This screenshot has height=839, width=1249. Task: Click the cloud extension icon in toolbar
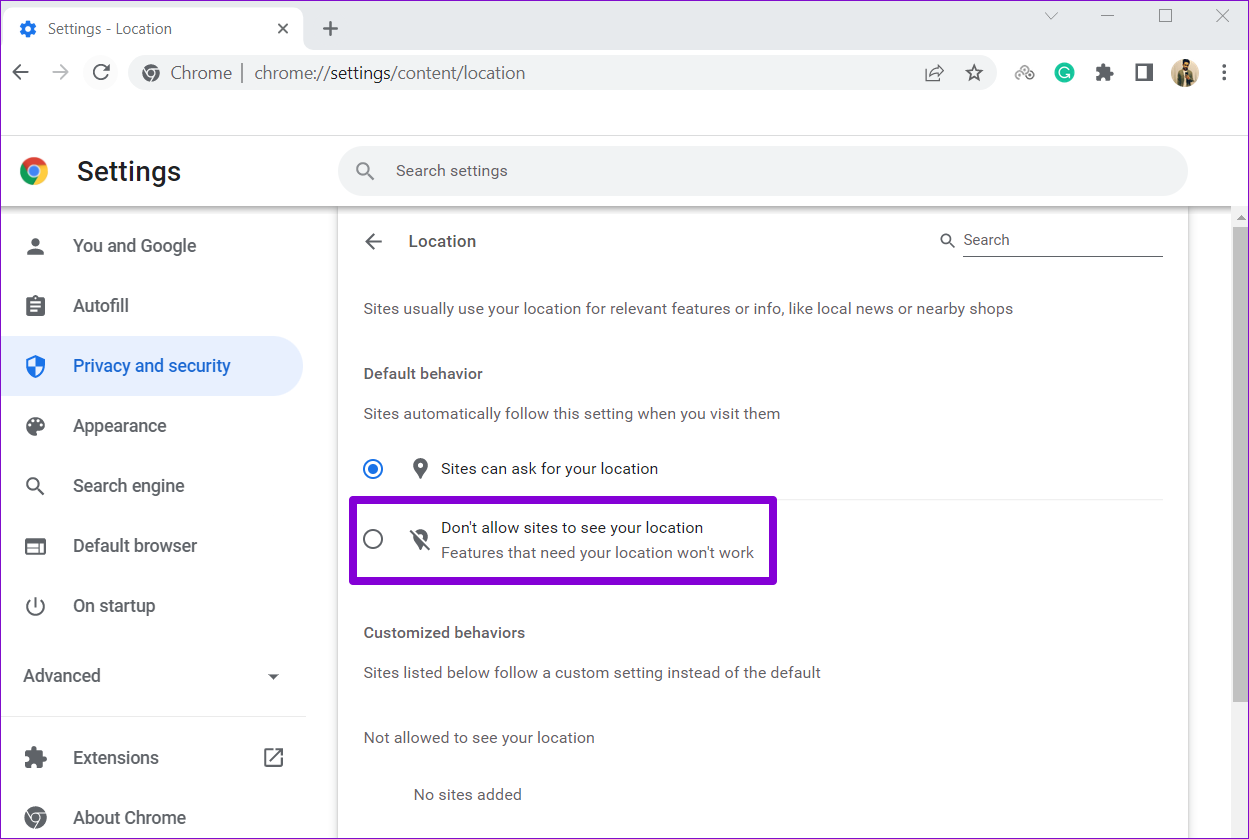pyautogui.click(x=1024, y=72)
